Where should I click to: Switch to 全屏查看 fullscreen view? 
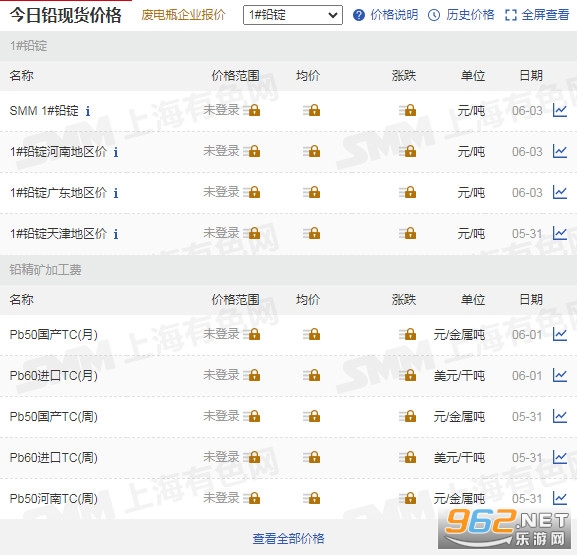537,15
